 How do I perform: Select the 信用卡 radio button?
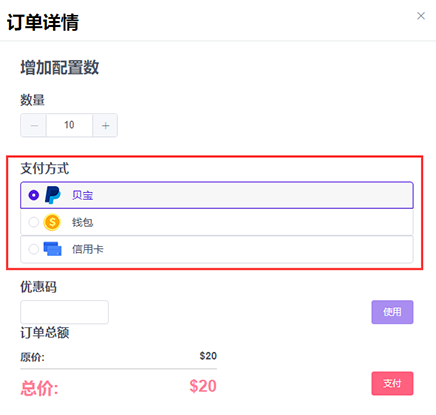[34, 249]
